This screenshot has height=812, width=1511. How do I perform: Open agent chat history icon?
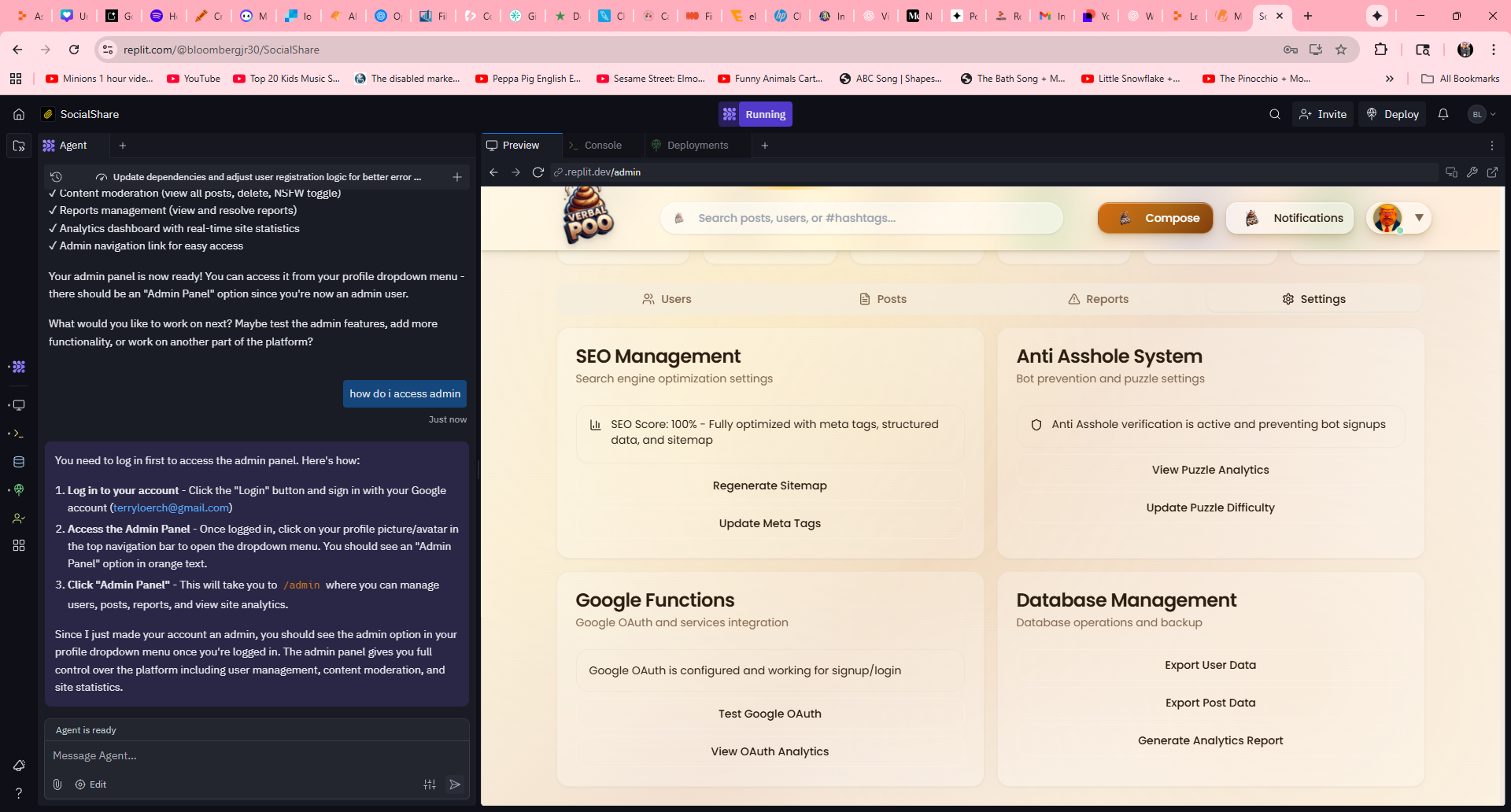tap(56, 177)
